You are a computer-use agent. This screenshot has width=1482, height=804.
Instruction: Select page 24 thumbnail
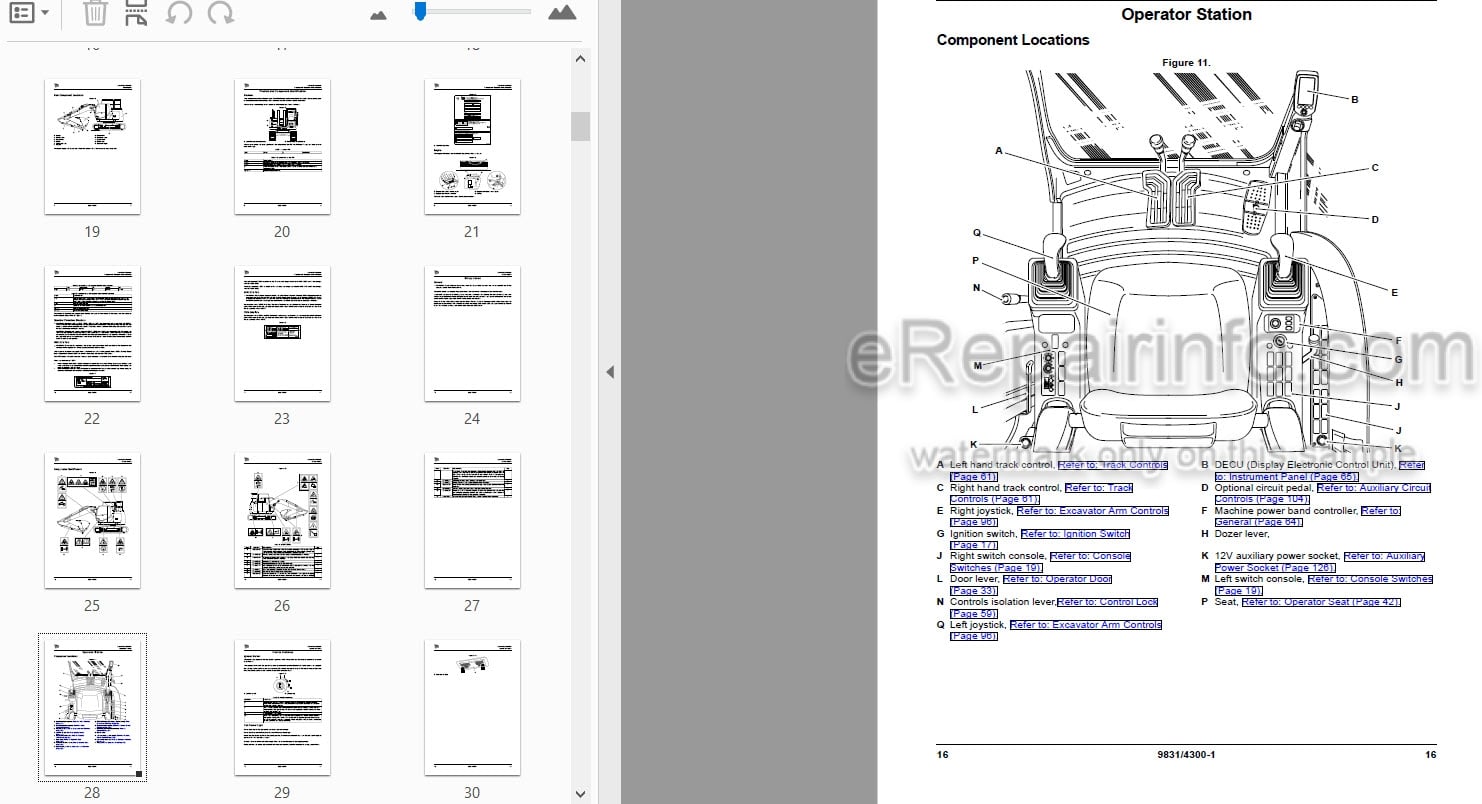click(x=472, y=334)
